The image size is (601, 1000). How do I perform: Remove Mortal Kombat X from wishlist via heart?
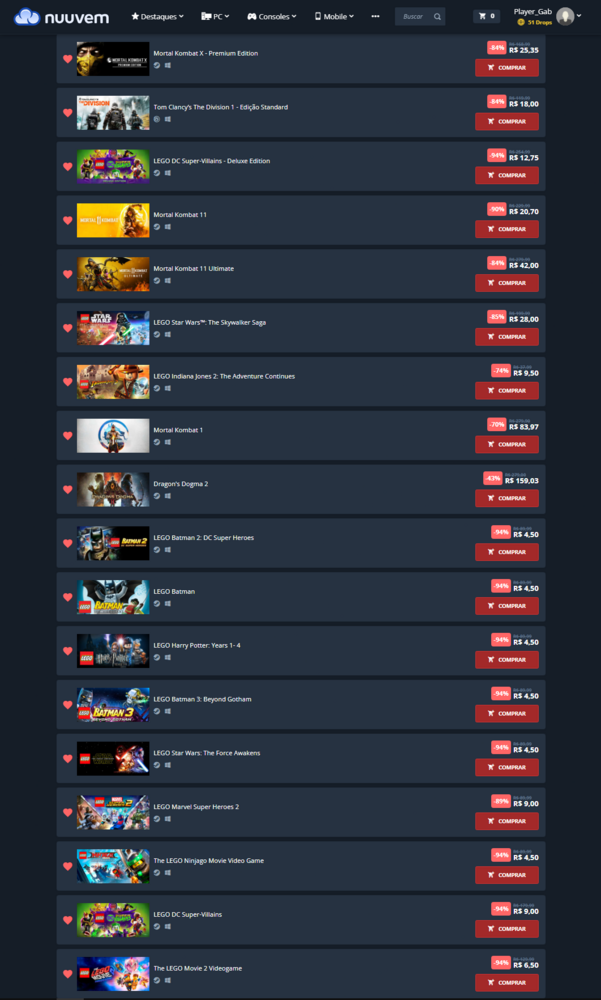[68, 59]
